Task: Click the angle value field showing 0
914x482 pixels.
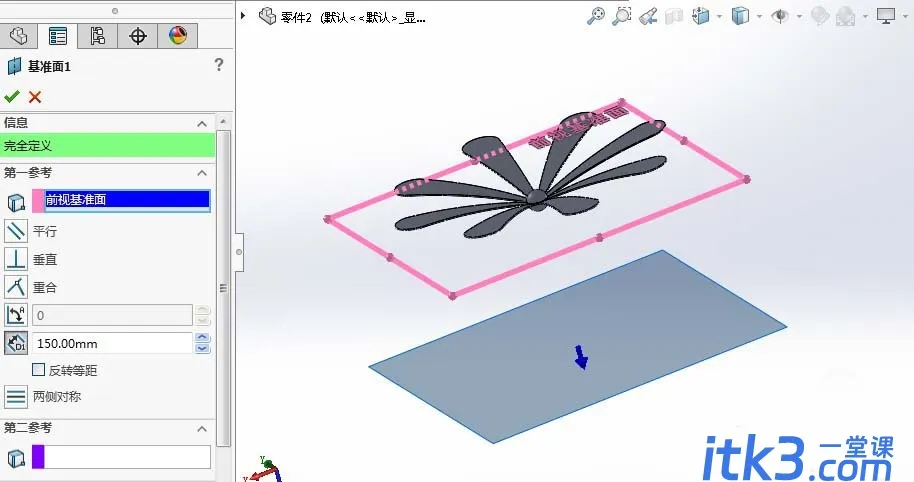Action: [112, 315]
